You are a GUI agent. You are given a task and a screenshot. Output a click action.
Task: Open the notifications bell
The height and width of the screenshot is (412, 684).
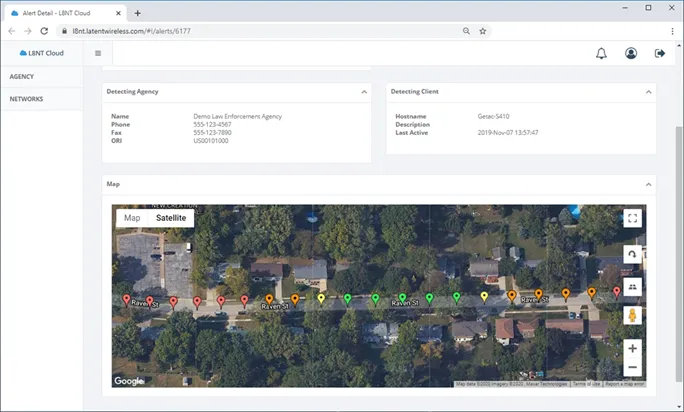(x=601, y=53)
